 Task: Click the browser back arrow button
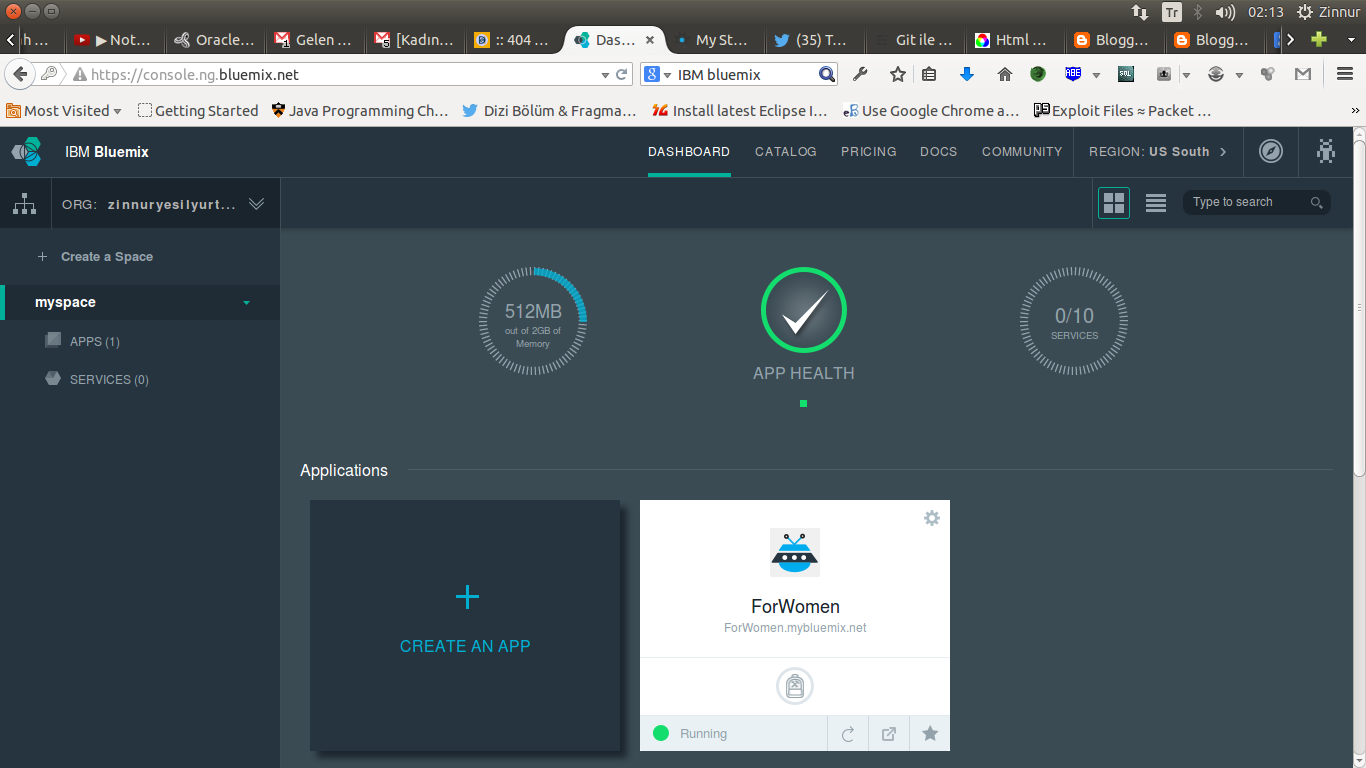pos(20,74)
